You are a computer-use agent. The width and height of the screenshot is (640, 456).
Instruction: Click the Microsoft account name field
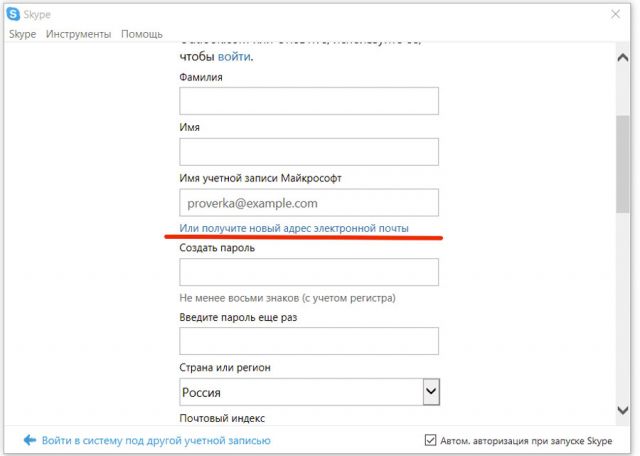click(x=309, y=202)
